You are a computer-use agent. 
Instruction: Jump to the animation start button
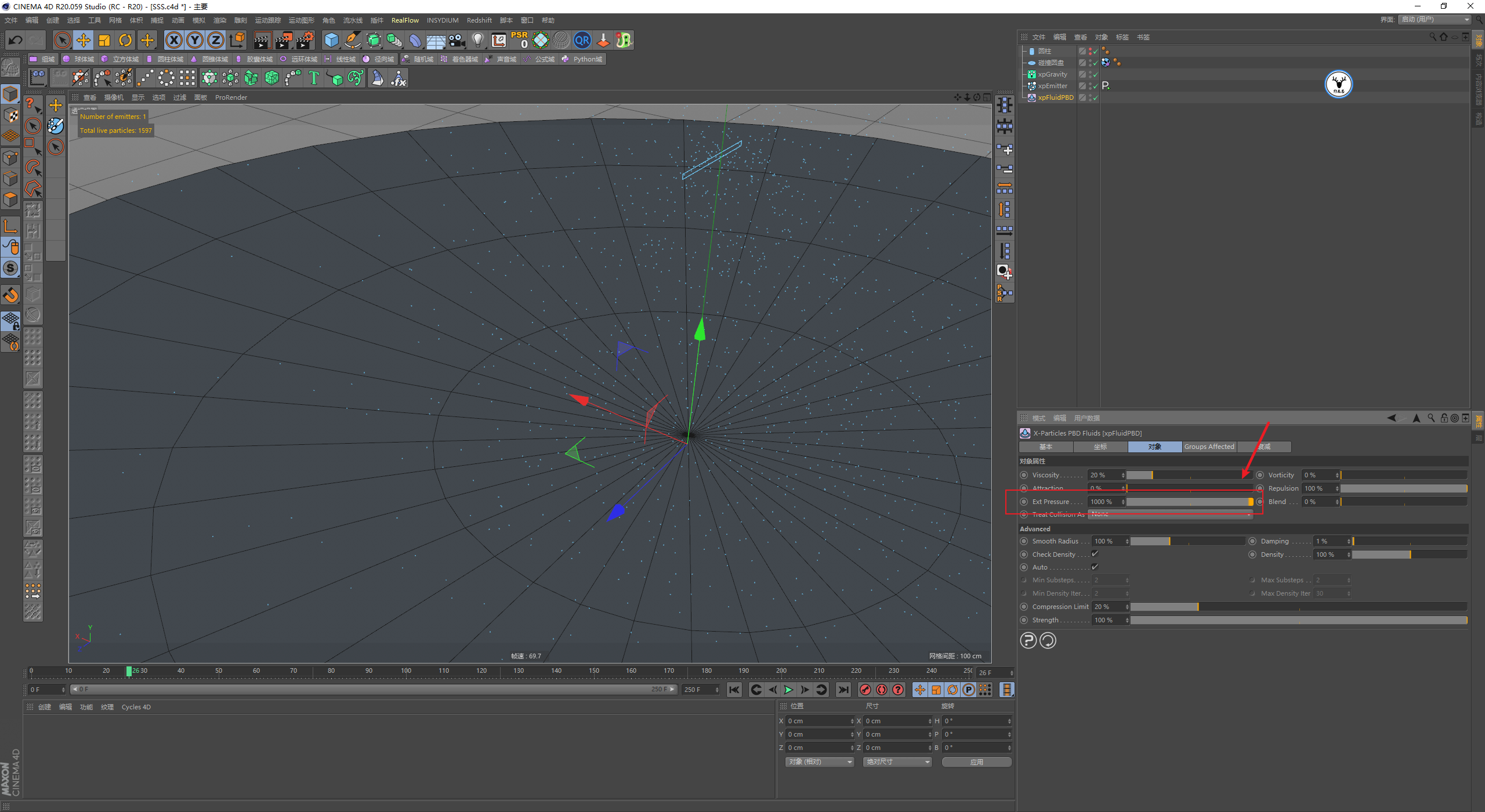coord(734,690)
